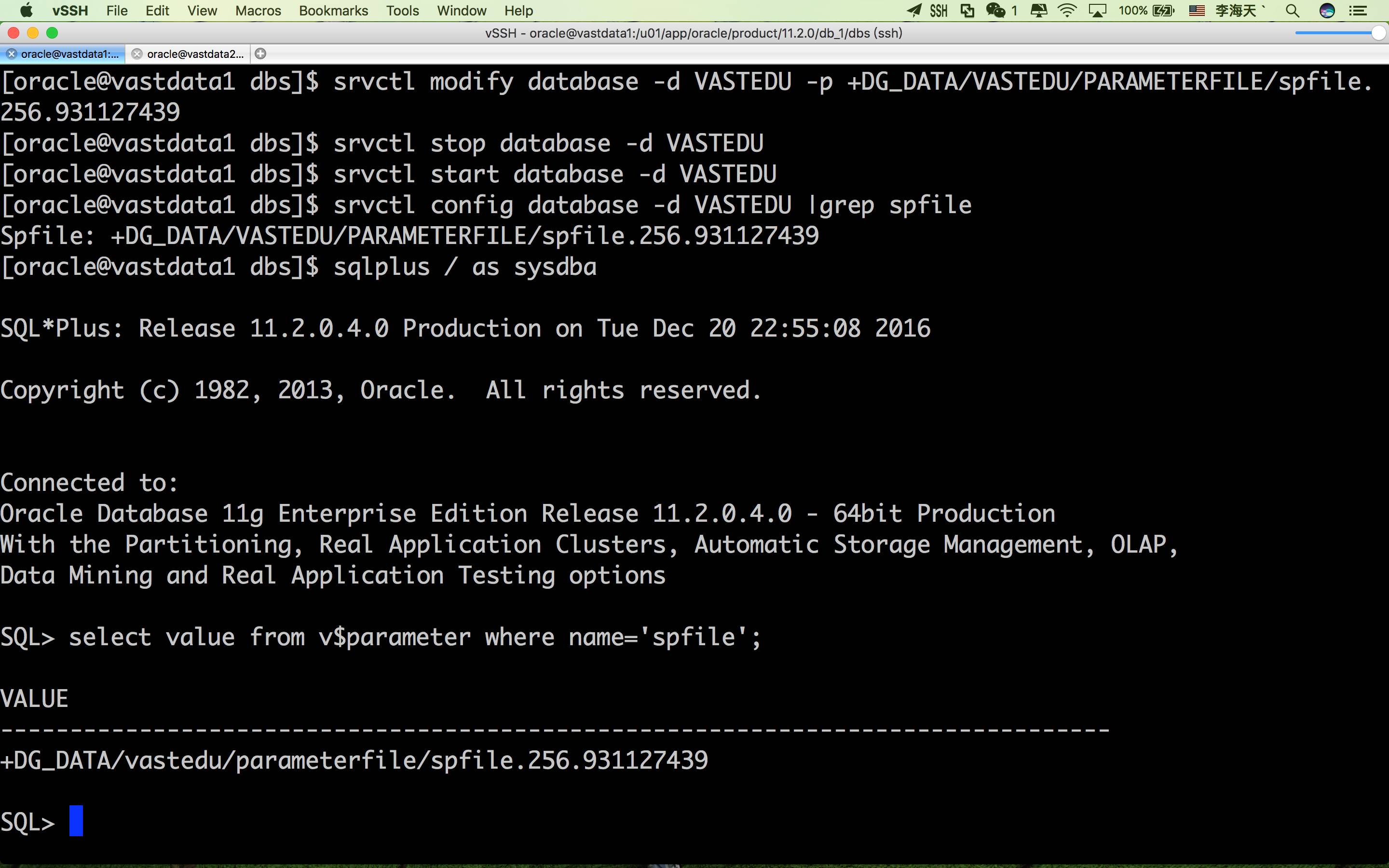Open Notification Center list icon

click(1358, 10)
